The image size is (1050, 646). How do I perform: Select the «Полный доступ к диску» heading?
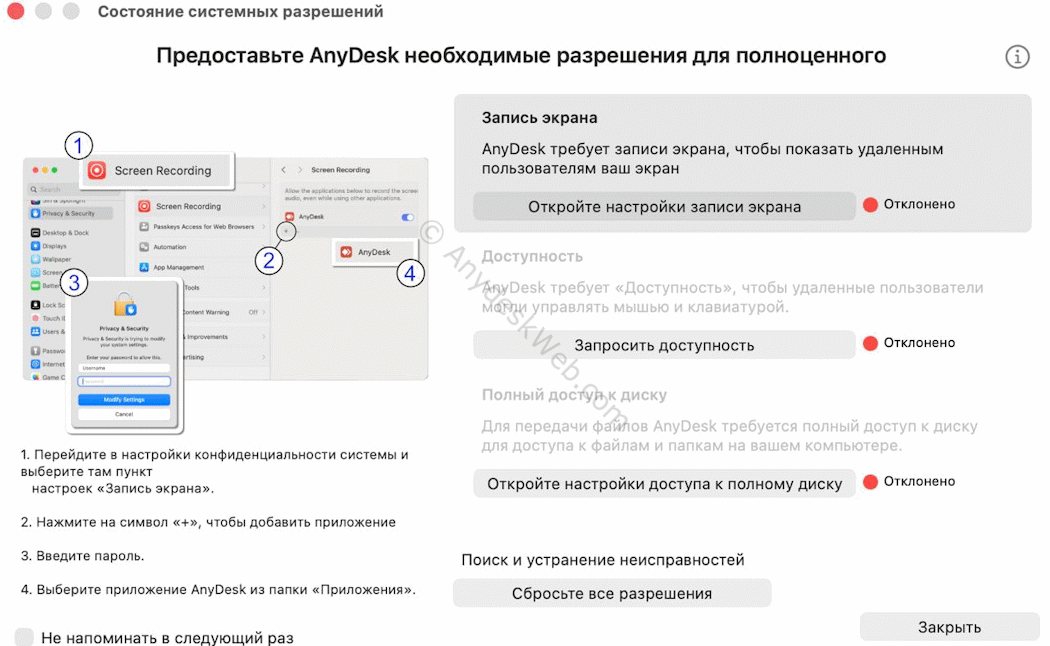tap(575, 395)
